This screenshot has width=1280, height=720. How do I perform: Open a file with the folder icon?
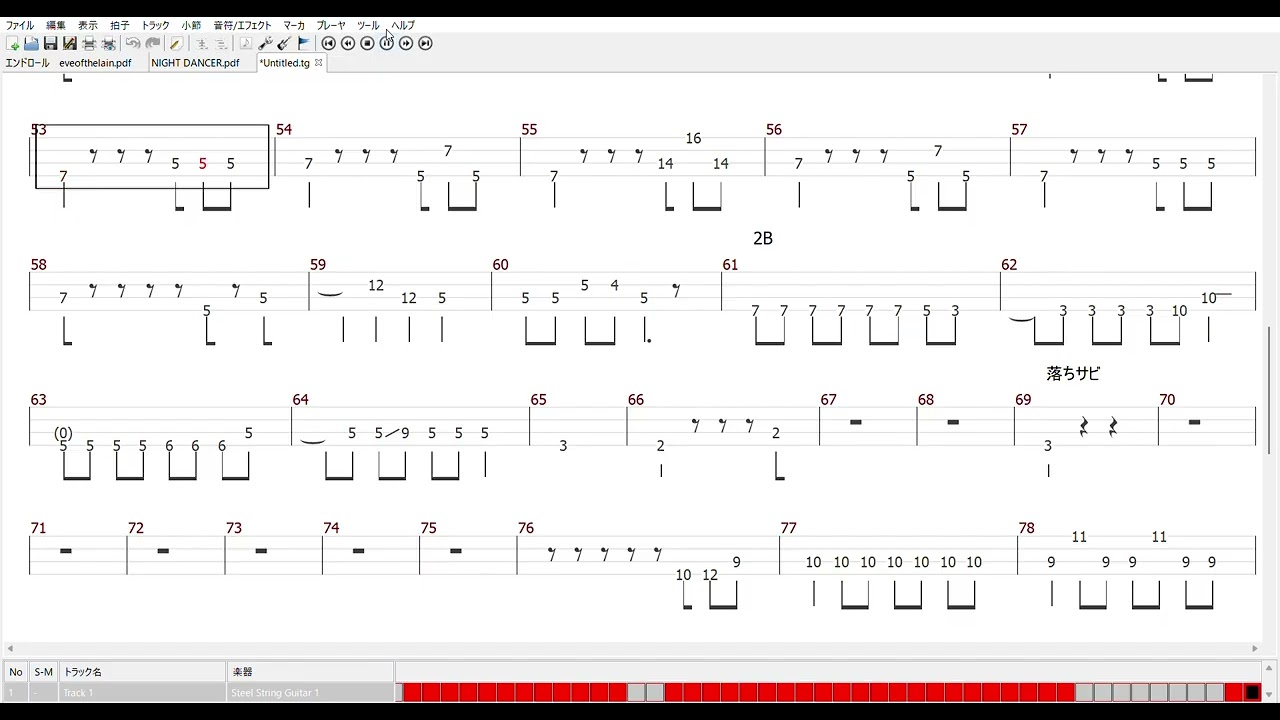(x=31, y=44)
